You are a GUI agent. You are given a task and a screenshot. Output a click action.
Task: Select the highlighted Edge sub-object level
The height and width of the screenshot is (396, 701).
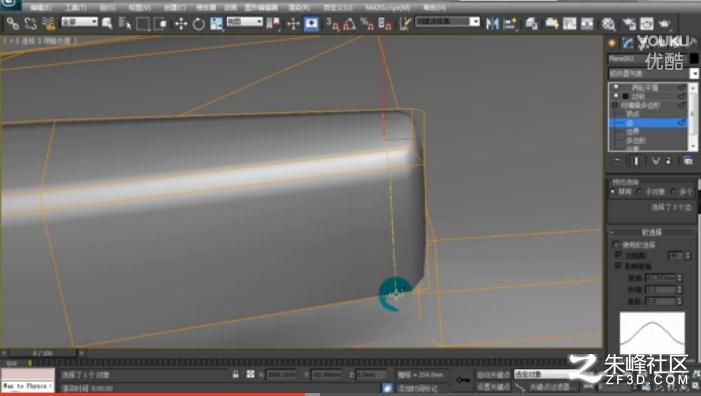click(x=647, y=122)
